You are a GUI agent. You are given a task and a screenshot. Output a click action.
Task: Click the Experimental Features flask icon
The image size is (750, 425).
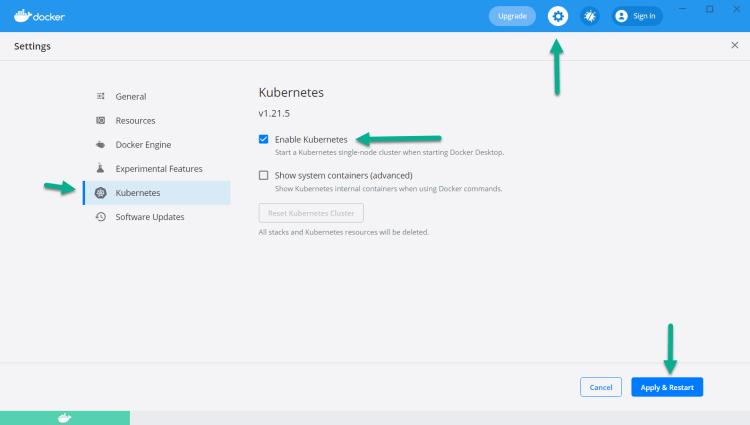pyautogui.click(x=101, y=169)
